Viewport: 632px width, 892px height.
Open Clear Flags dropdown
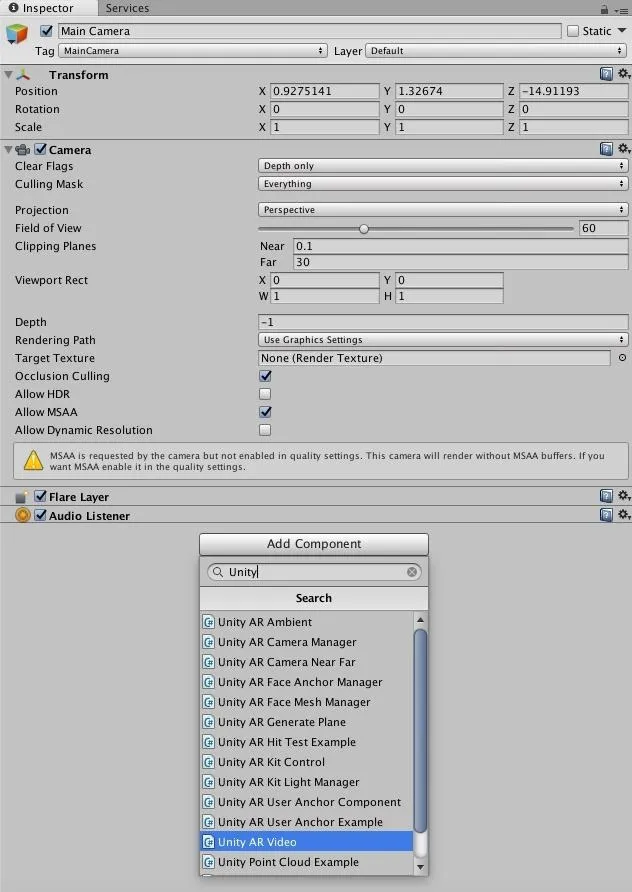click(x=443, y=166)
